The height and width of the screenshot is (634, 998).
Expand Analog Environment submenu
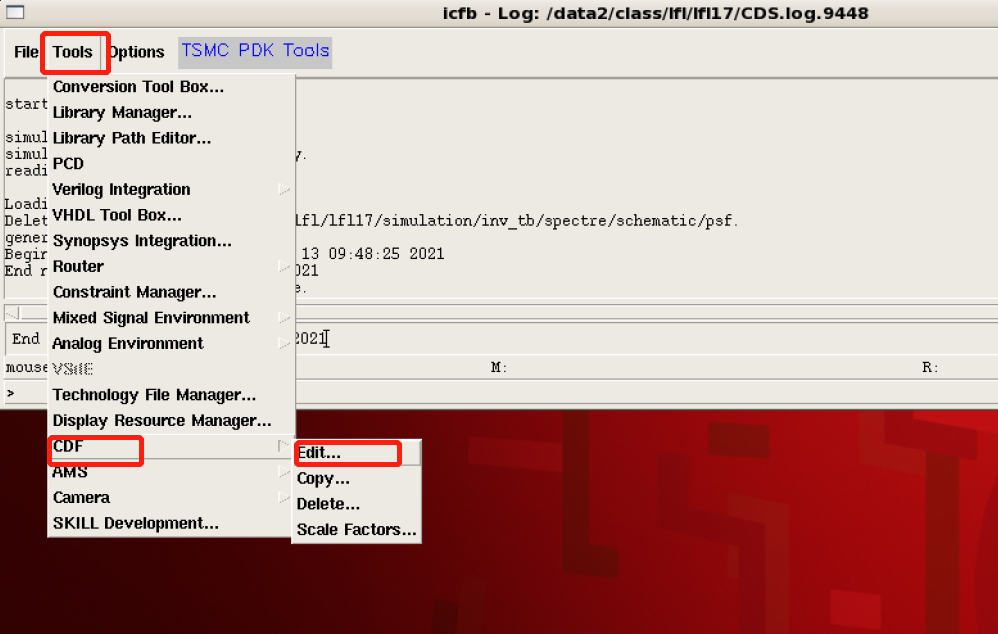point(128,344)
